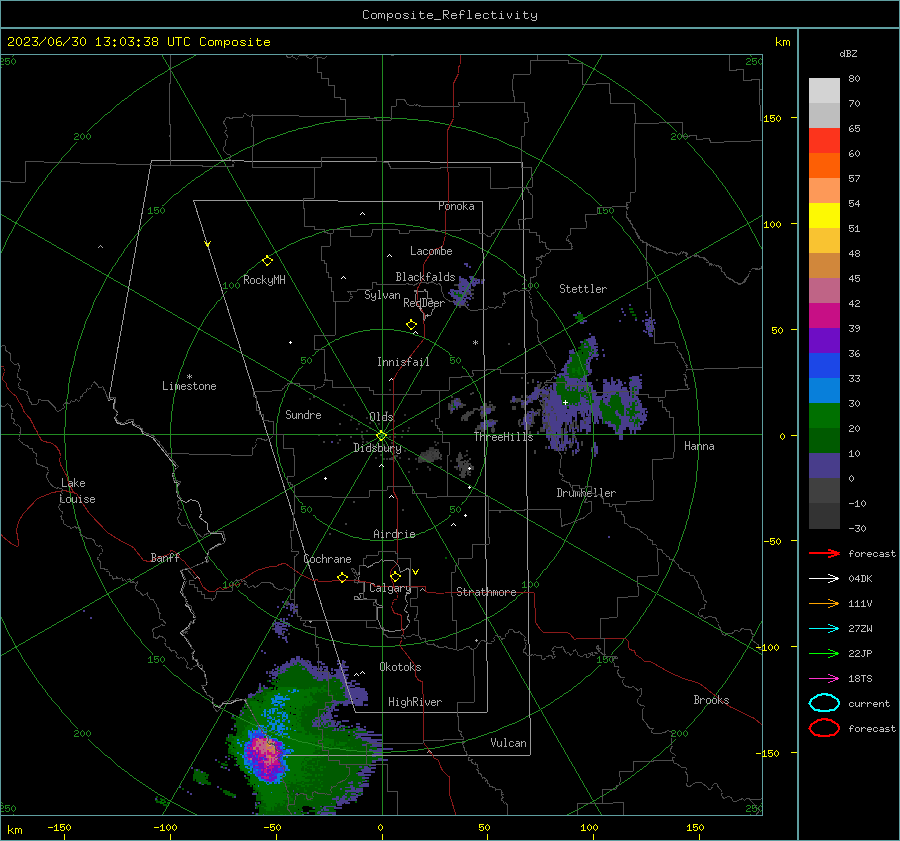Click the cyan current ellipse symbol

[824, 703]
